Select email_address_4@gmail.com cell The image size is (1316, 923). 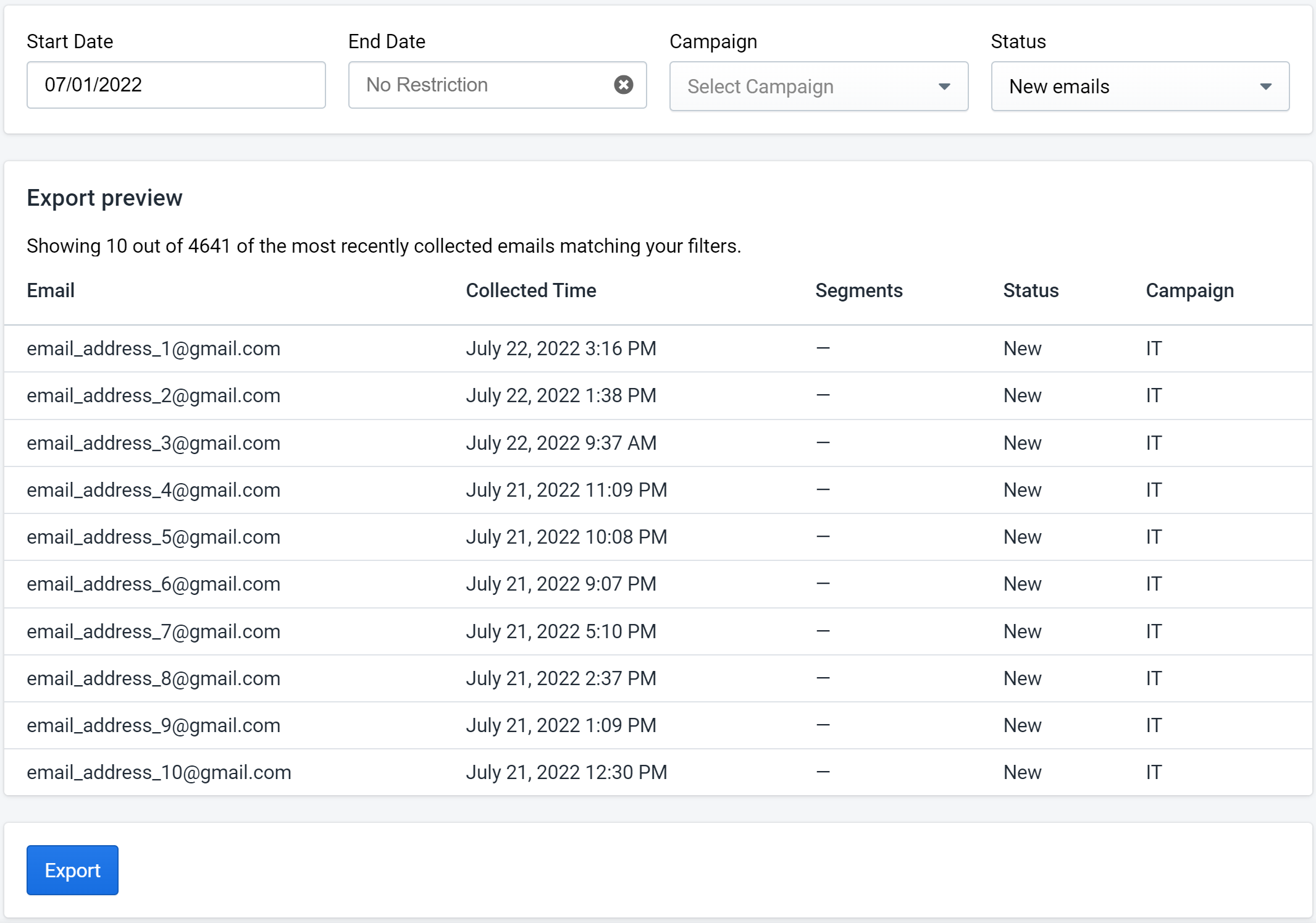pyautogui.click(x=153, y=490)
